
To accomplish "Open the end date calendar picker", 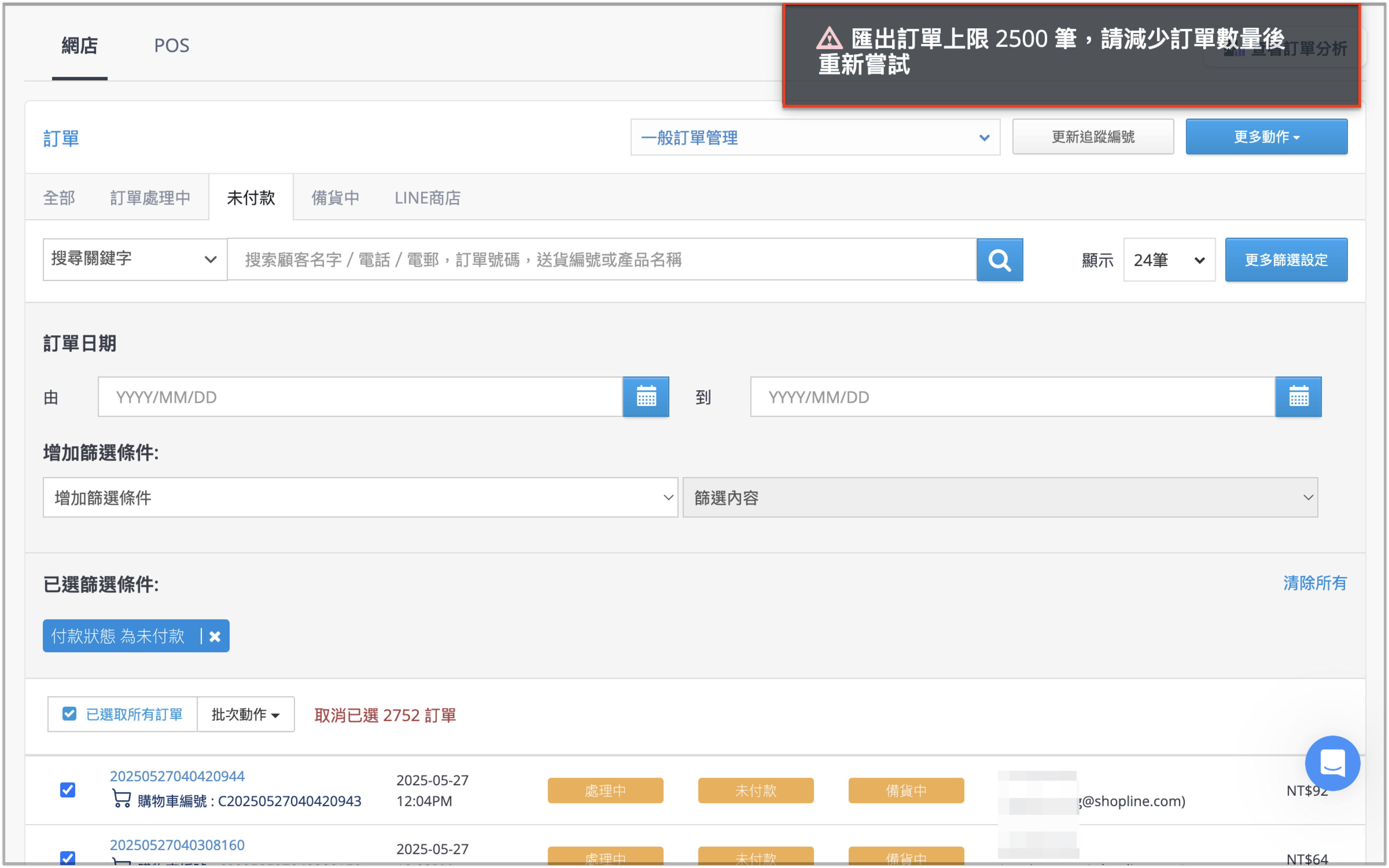I will [x=1298, y=397].
